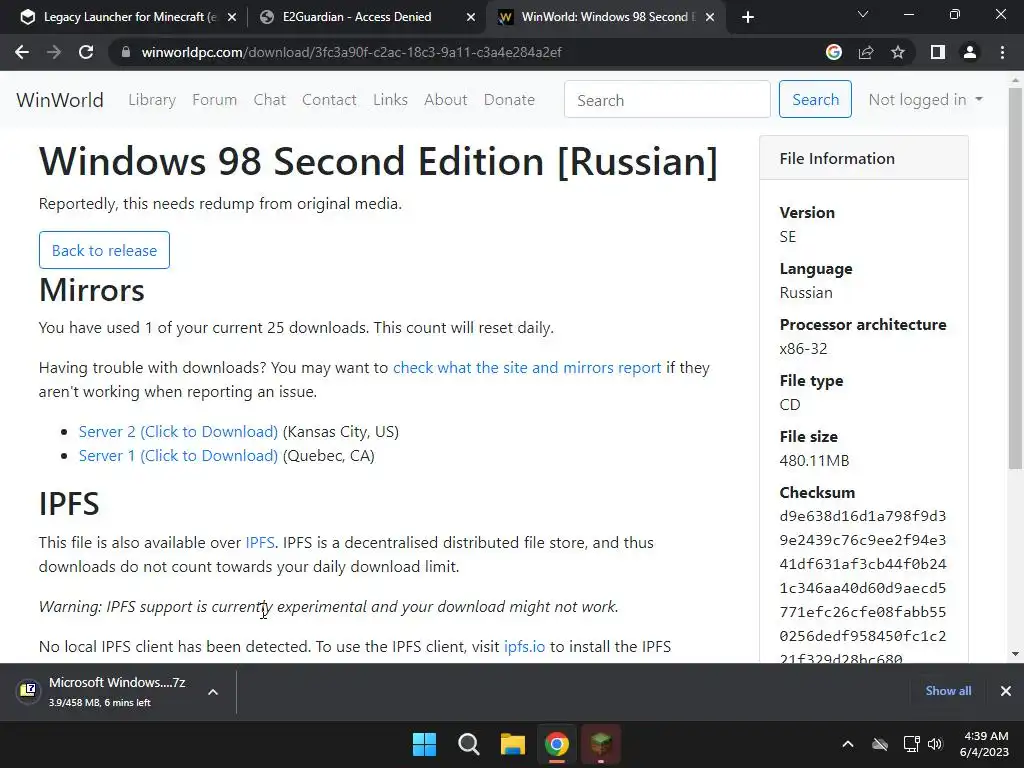Open the Library menu item
This screenshot has width=1024, height=768.
pos(152,100)
